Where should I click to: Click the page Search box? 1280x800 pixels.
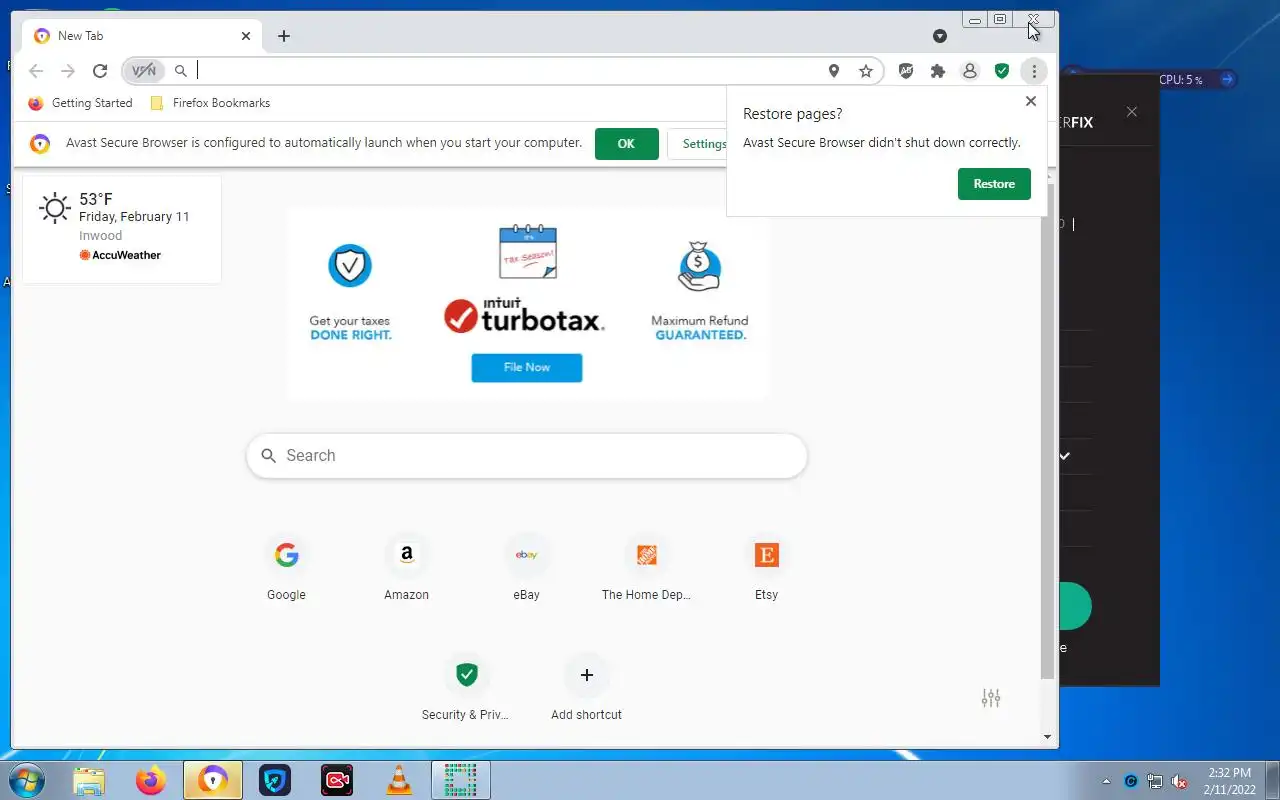click(527, 455)
